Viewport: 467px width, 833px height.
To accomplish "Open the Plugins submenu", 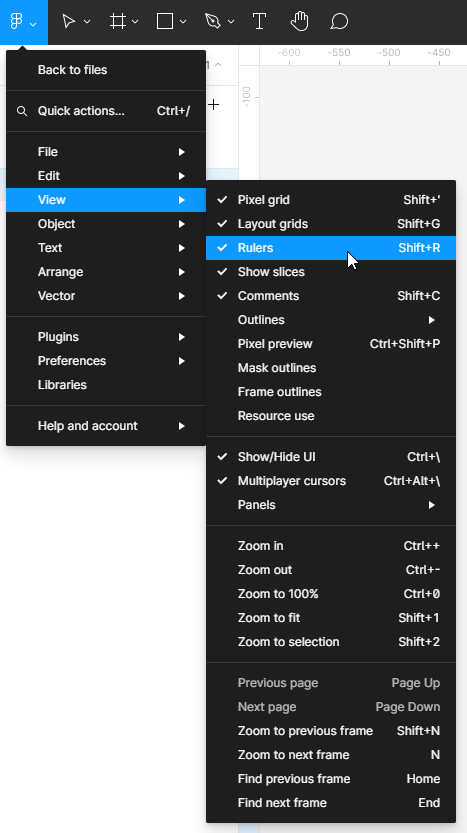I will click(106, 337).
